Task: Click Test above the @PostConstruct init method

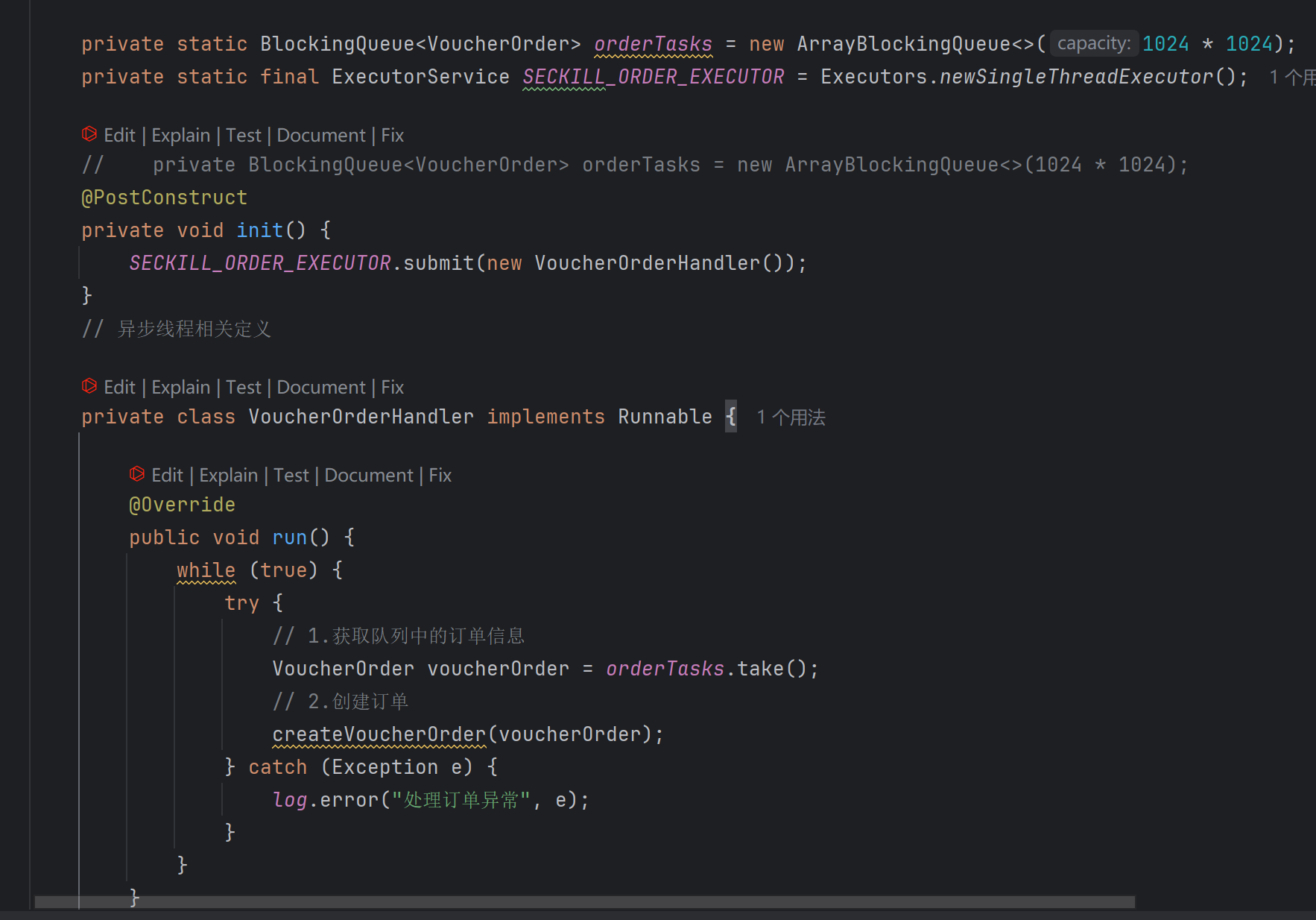Action: (244, 135)
